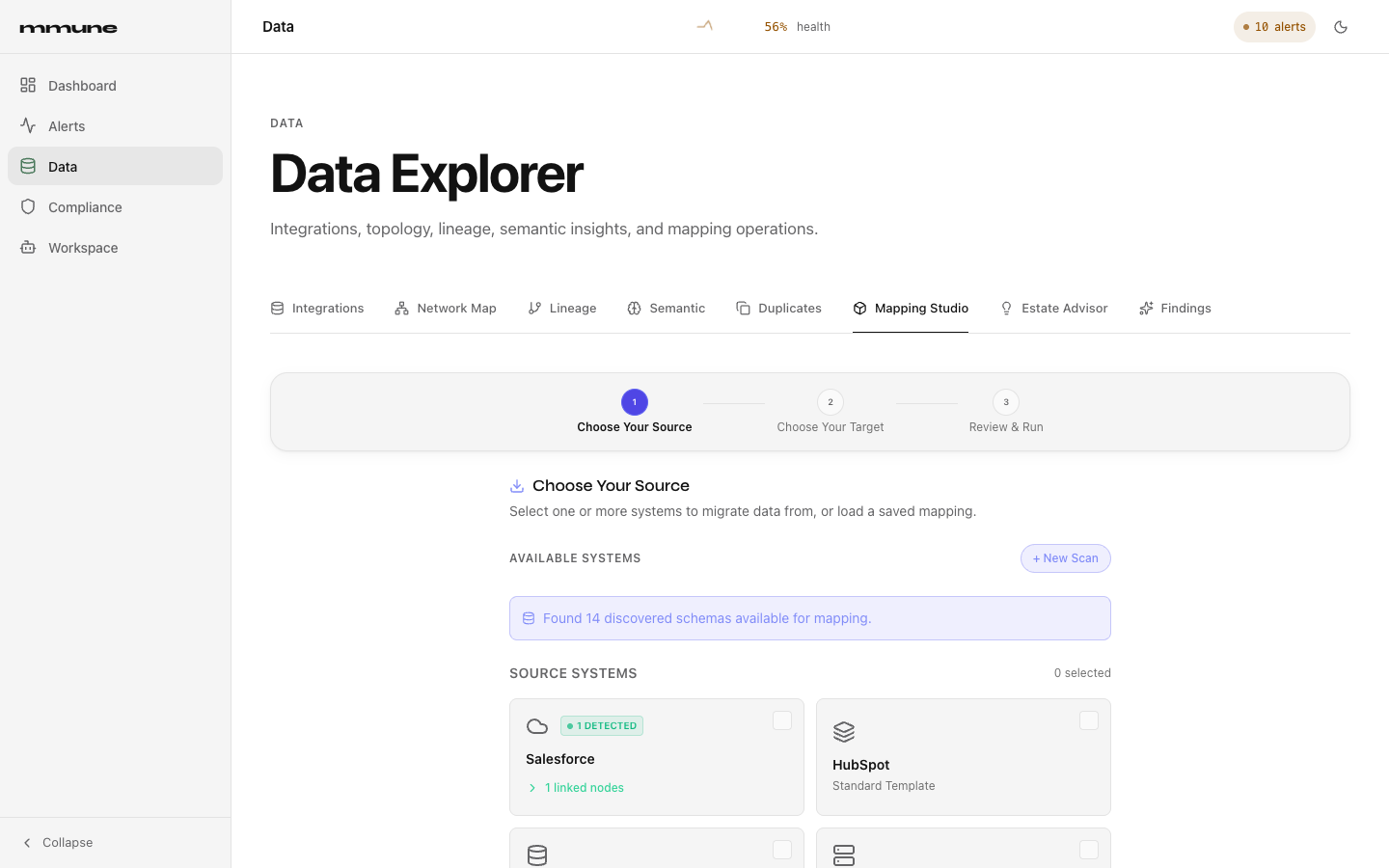Viewport: 1389px width, 868px height.
Task: Go to the Findings tab
Action: click(x=1175, y=309)
